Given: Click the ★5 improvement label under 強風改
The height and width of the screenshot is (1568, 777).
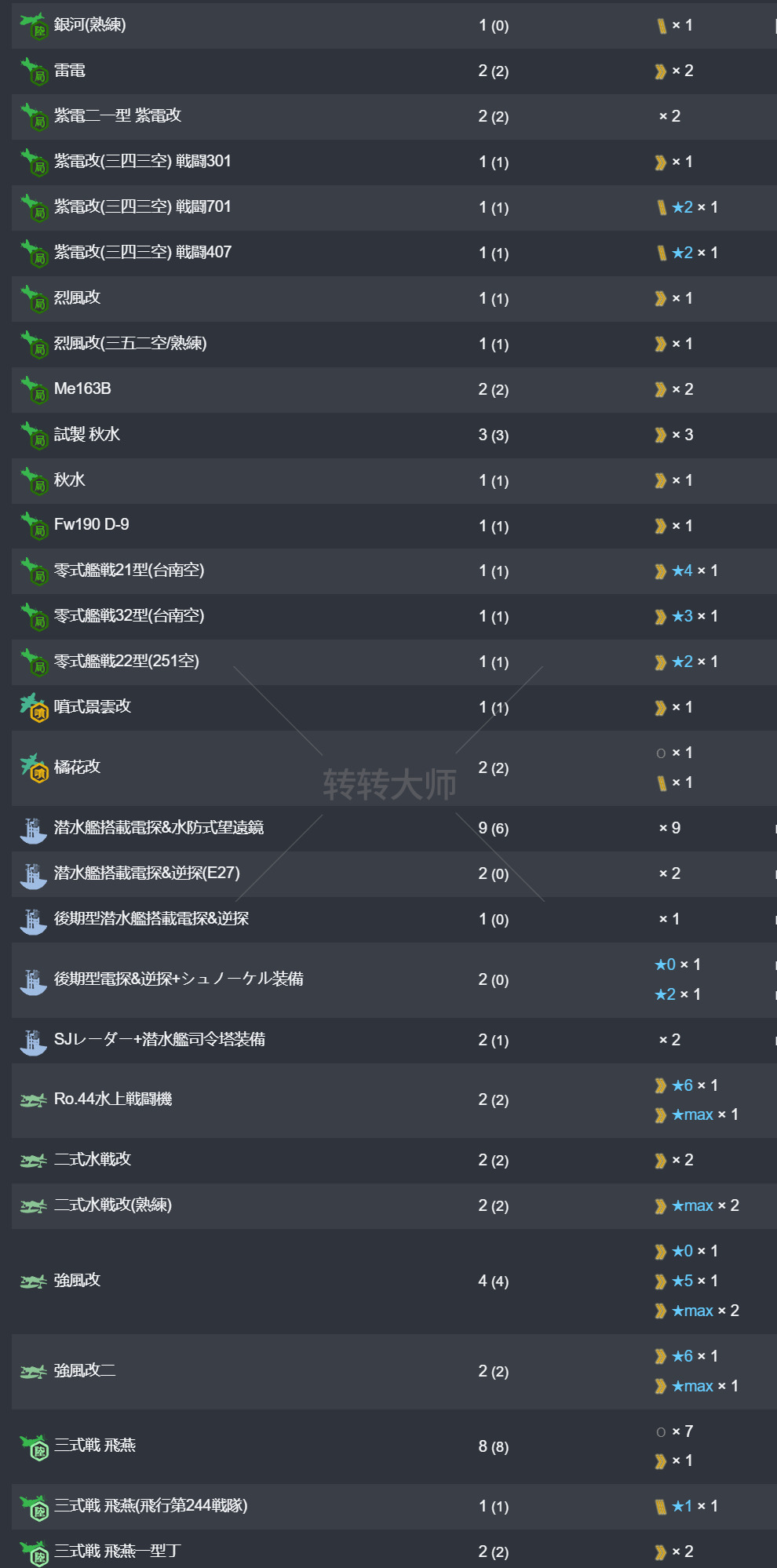Looking at the screenshot, I should click(x=682, y=1281).
